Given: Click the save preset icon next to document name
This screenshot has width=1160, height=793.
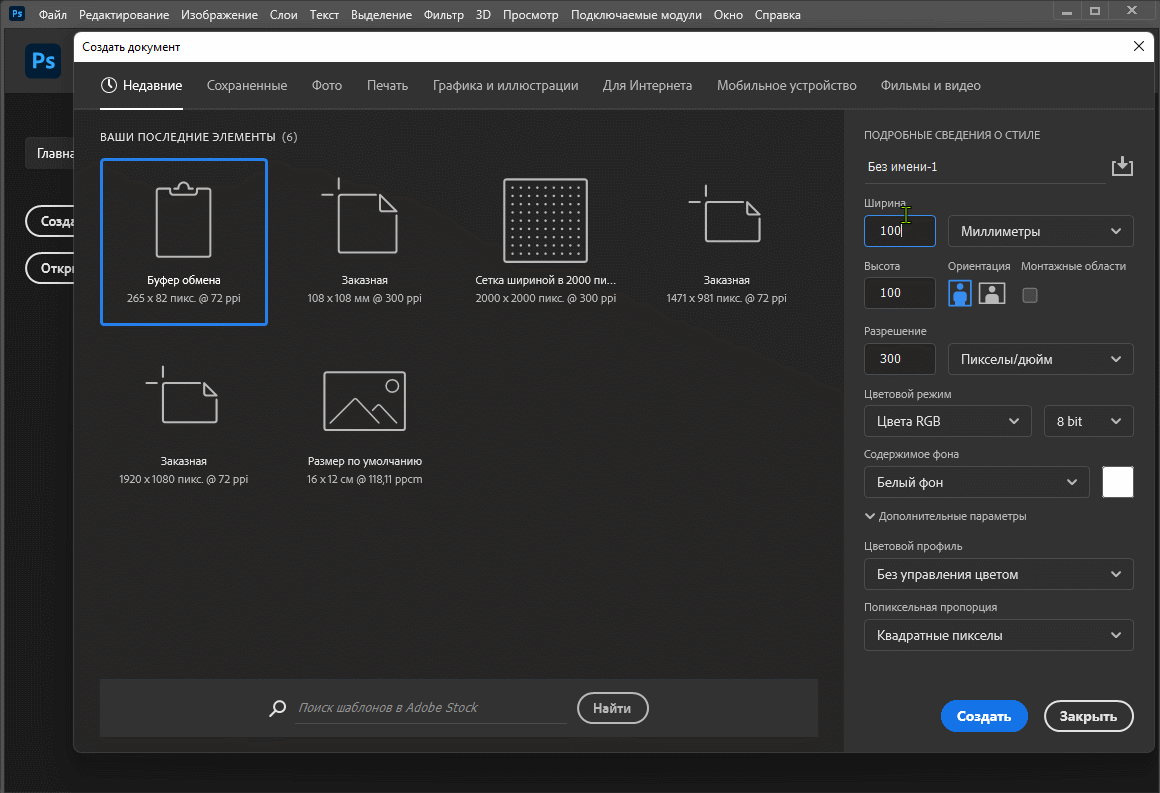Looking at the screenshot, I should [x=1122, y=166].
